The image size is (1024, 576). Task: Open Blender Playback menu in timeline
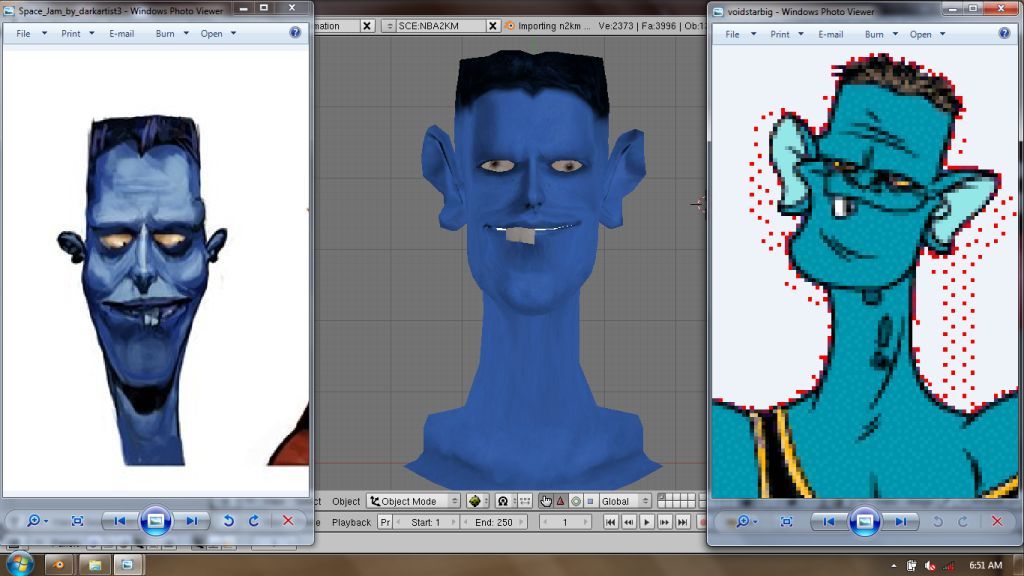click(351, 522)
